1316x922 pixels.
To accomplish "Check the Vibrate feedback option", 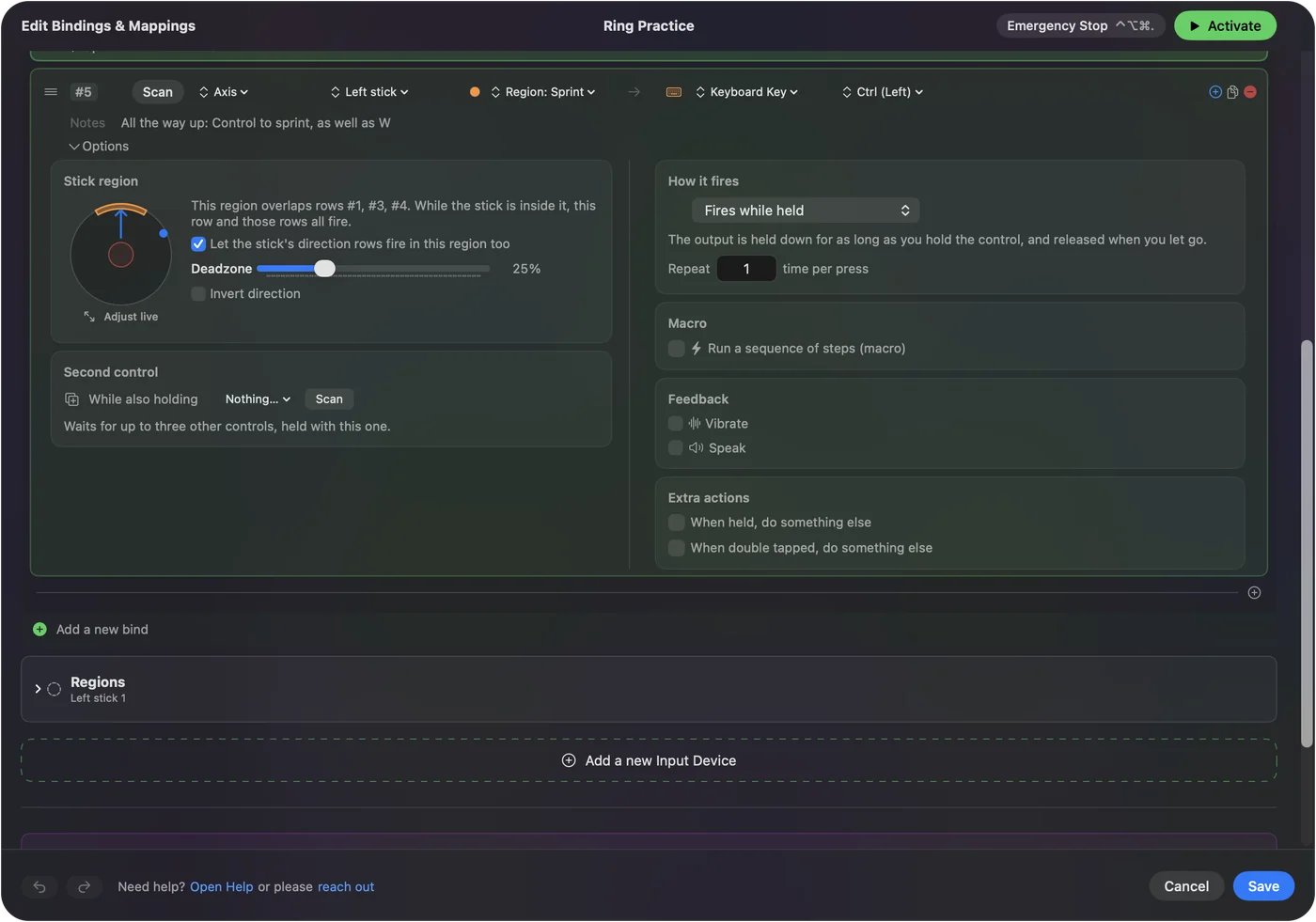I will pos(675,424).
